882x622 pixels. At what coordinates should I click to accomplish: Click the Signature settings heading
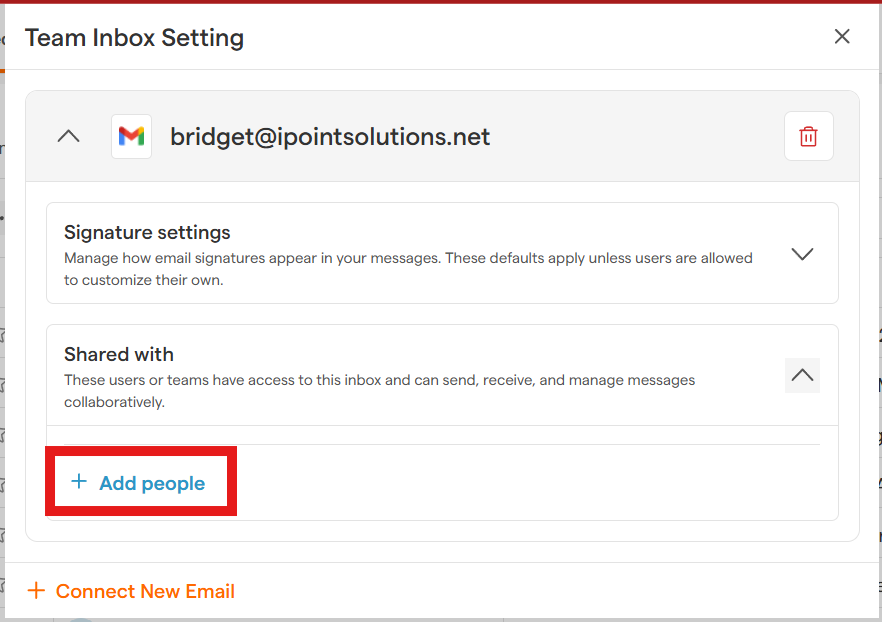coord(147,232)
